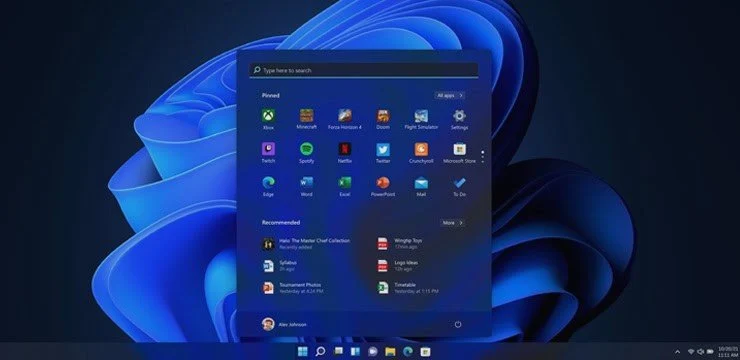Screen dimensions: 740x360
Task: Click the Type here to search box
Action: pos(363,70)
